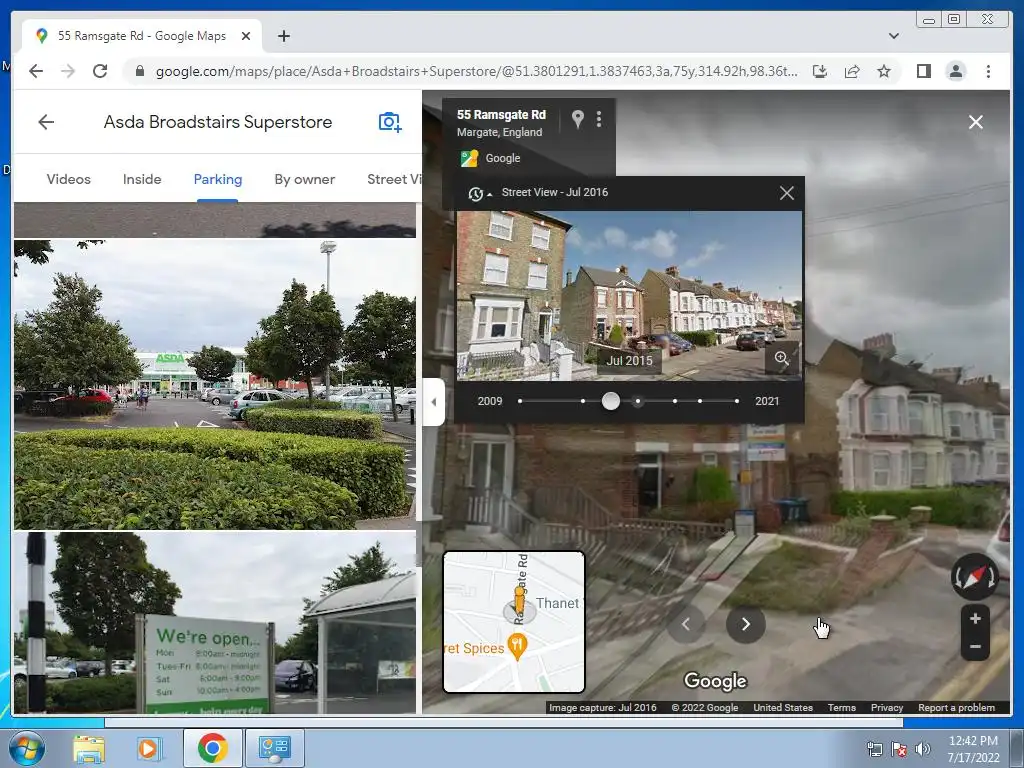Click the share page icon in the address bar
This screenshot has width=1024, height=768.
(x=852, y=71)
